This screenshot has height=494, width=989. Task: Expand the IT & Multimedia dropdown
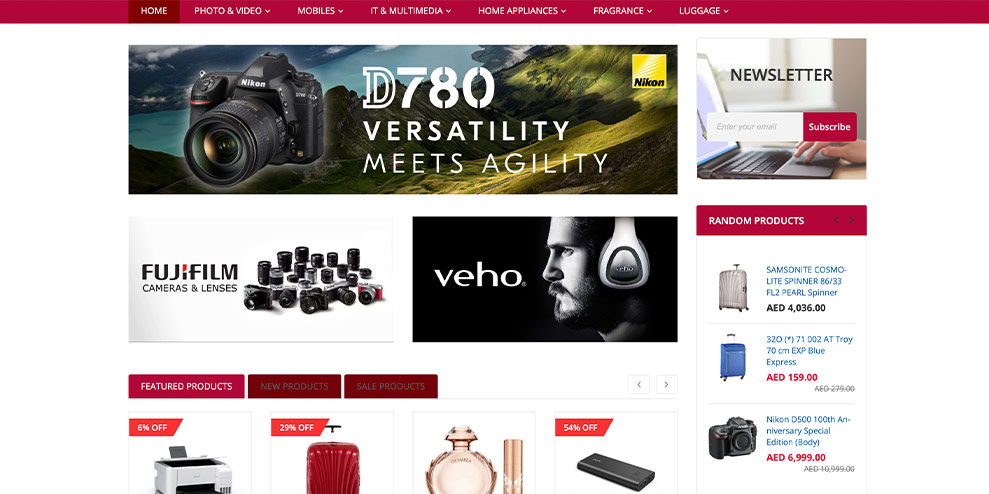(411, 11)
